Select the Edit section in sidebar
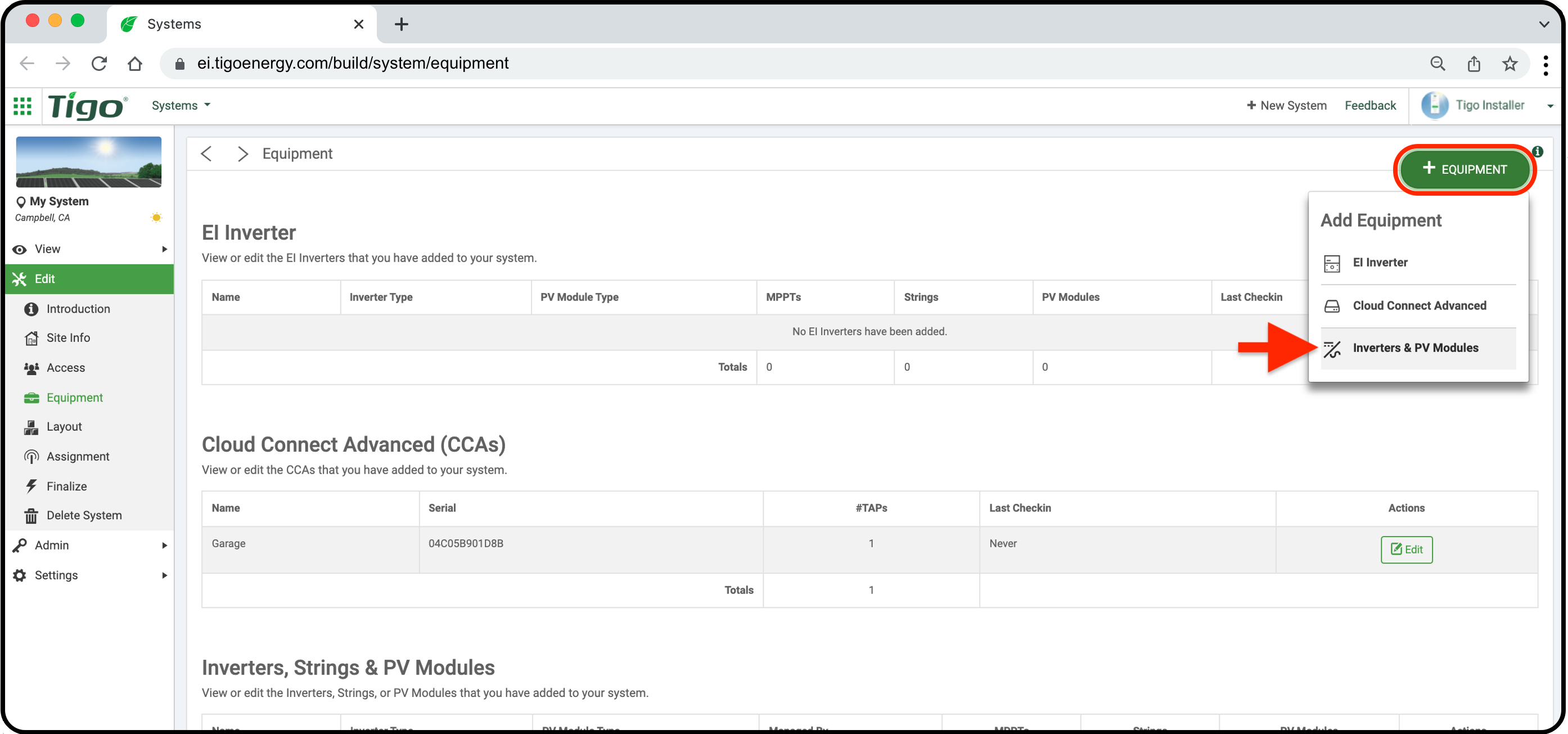Image resolution: width=1568 pixels, height=734 pixels. [x=89, y=280]
